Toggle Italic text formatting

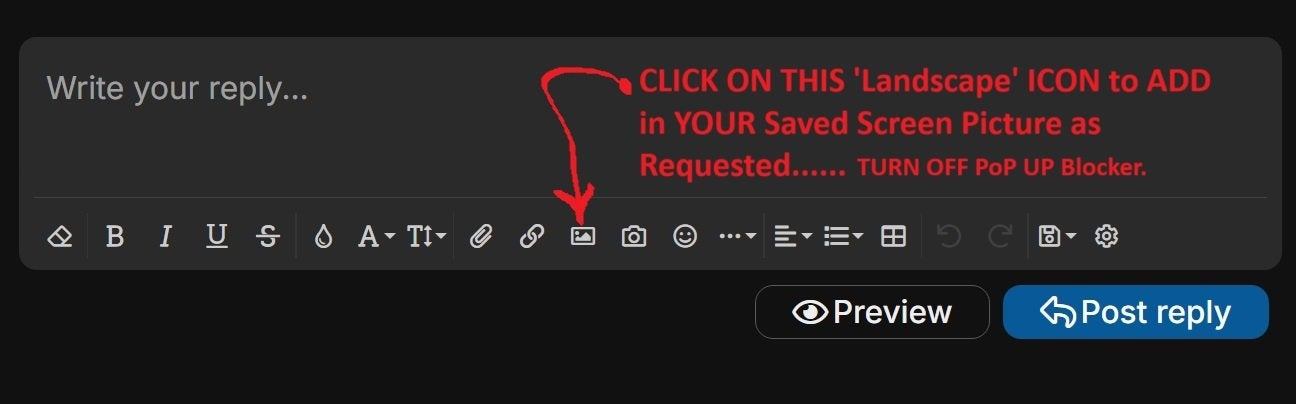click(x=166, y=237)
